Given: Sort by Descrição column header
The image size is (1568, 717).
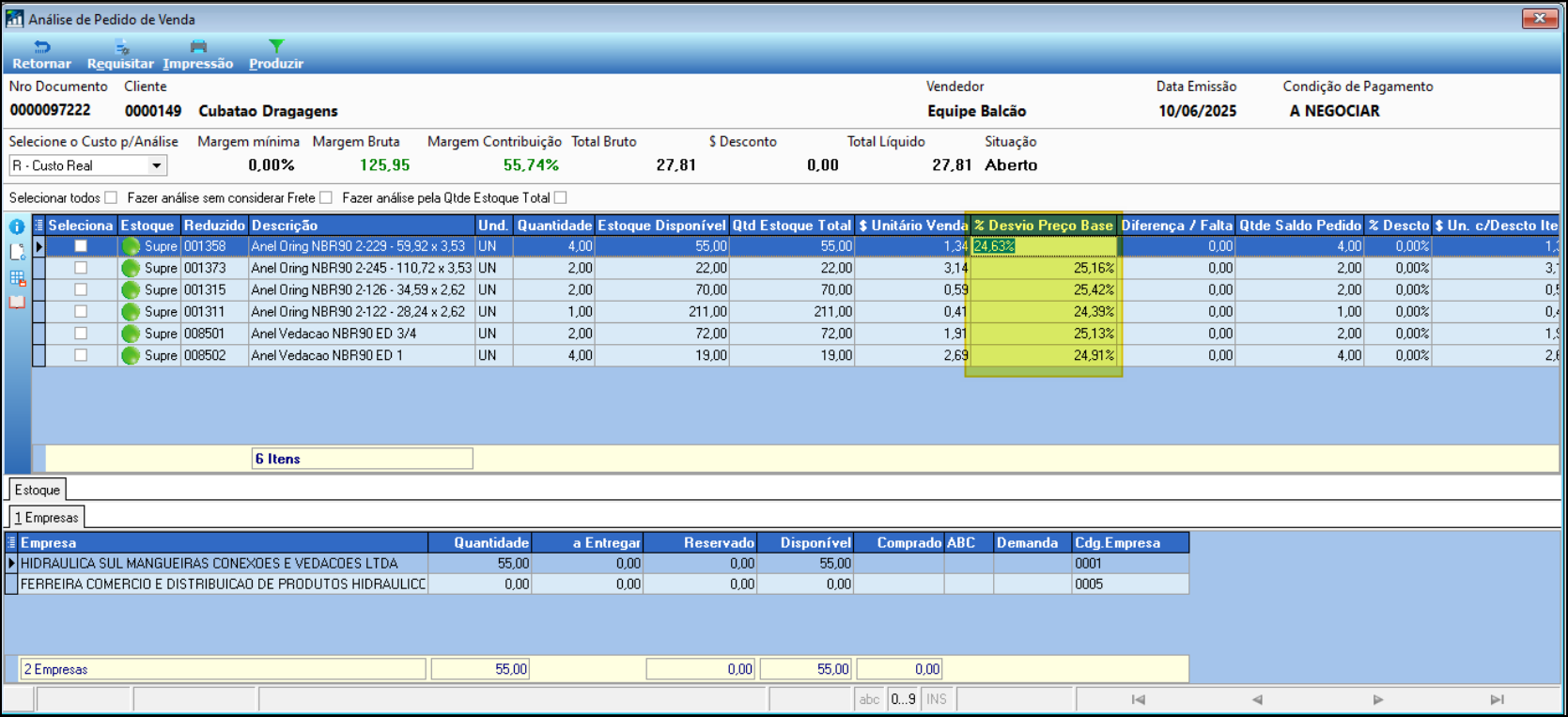Looking at the screenshot, I should click(x=362, y=226).
